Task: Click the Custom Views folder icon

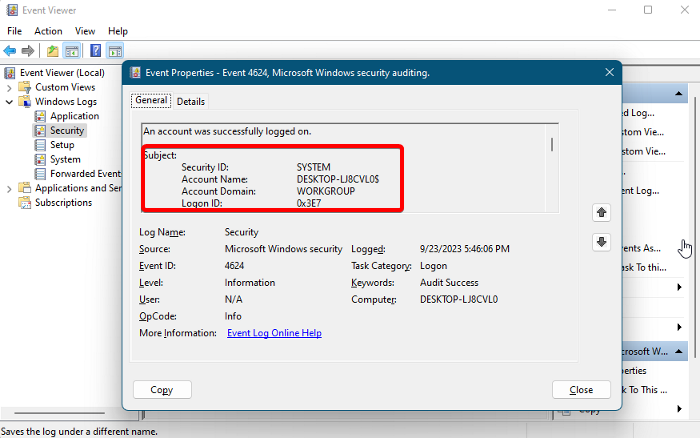Action: [25, 87]
